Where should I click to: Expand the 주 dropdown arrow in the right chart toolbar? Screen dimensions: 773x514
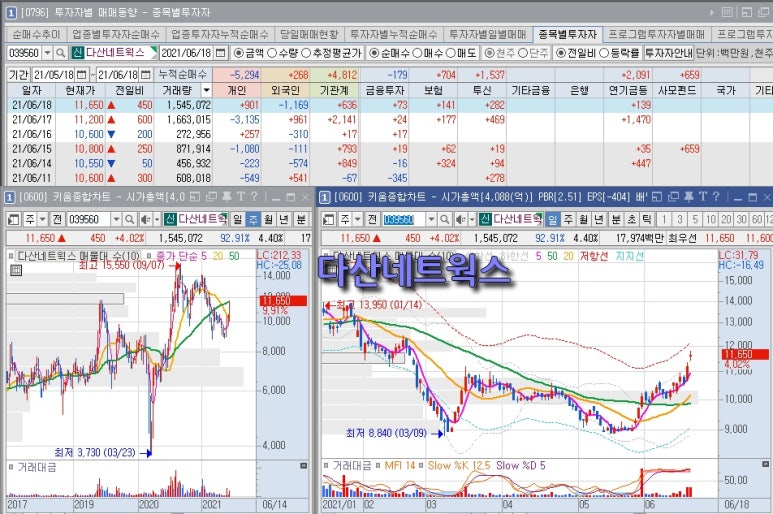(x=357, y=219)
